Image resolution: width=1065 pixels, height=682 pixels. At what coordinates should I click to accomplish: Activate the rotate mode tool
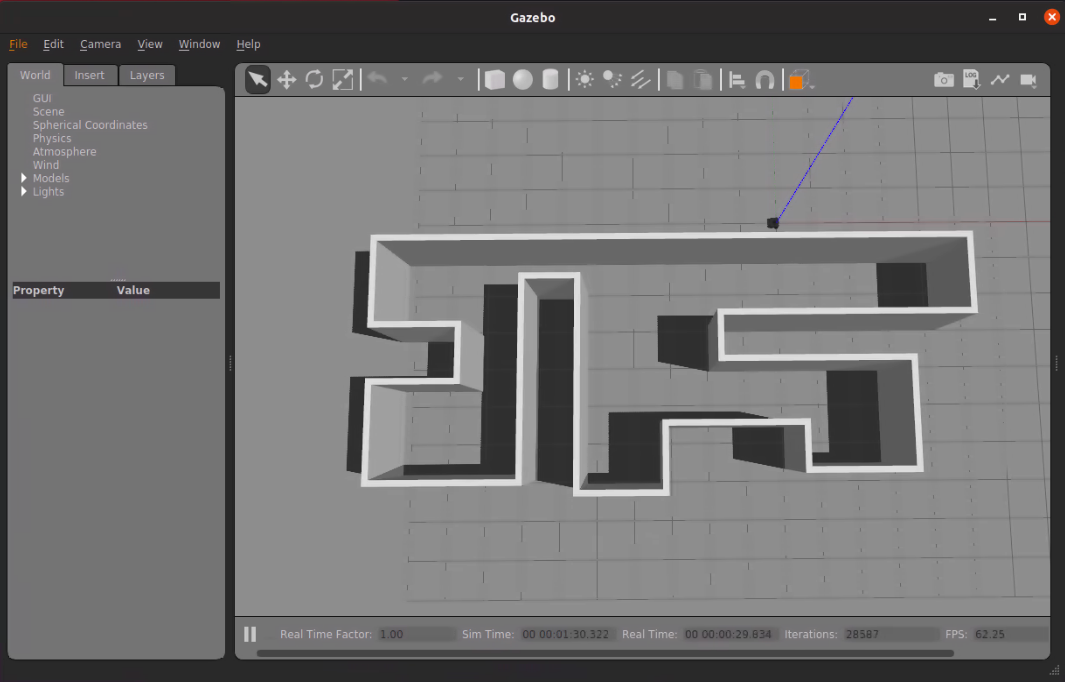pyautogui.click(x=314, y=79)
